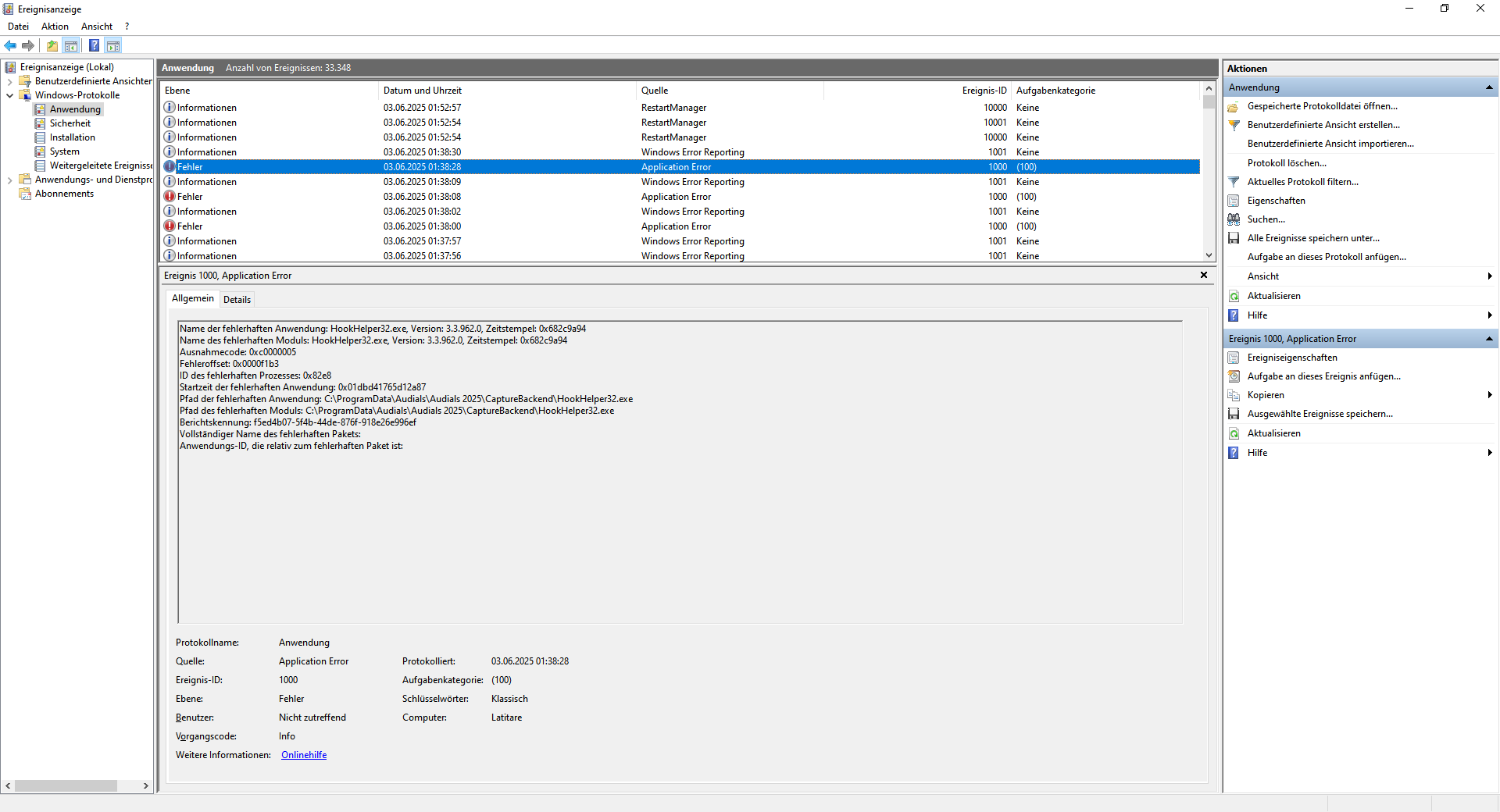Open the Onlinehilfe link

304,755
